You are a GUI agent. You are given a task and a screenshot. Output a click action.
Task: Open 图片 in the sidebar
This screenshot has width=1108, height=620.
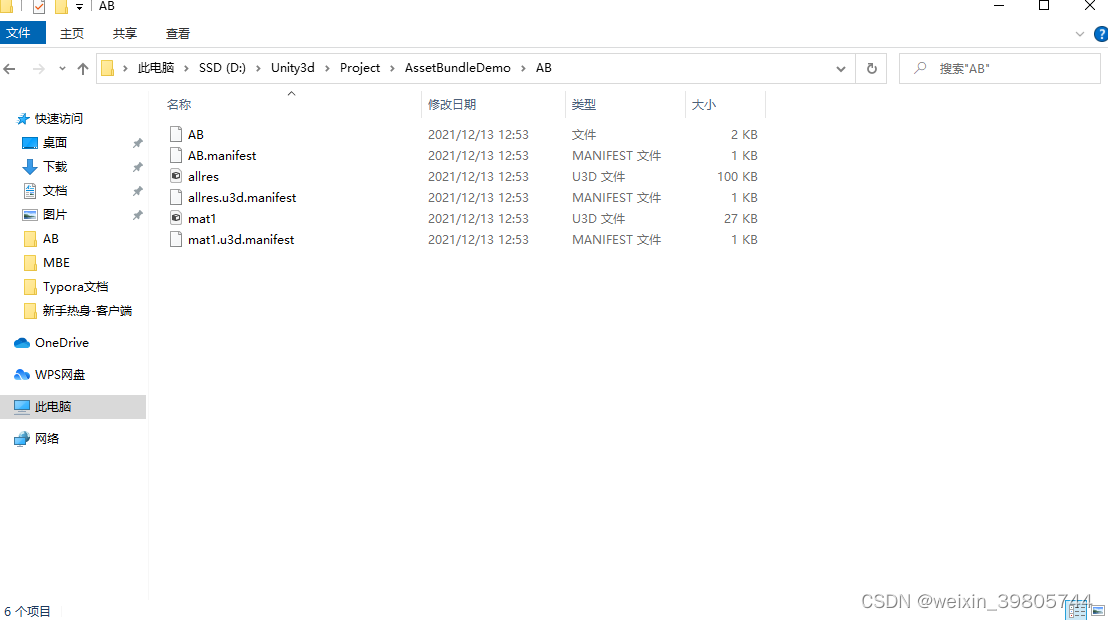(55, 215)
